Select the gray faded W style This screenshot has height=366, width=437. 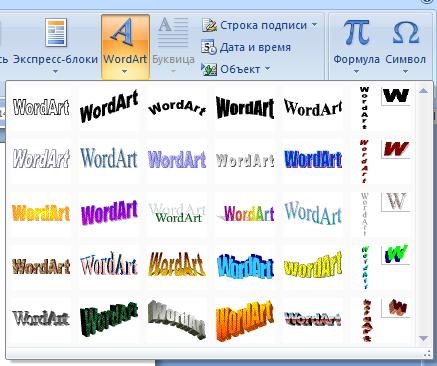point(396,202)
